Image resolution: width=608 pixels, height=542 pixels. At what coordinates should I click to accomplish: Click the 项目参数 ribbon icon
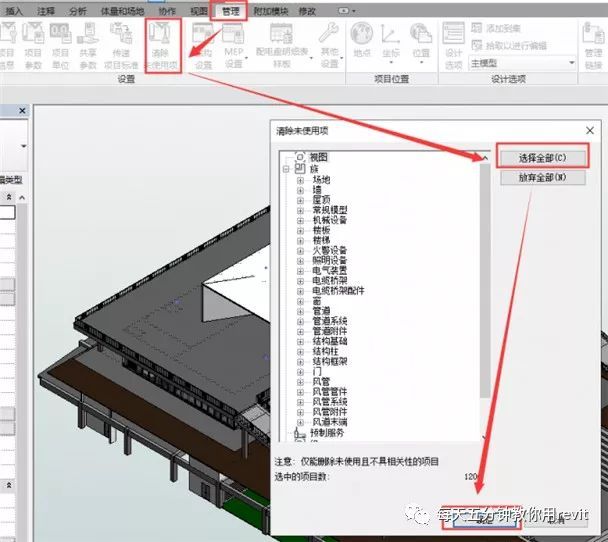tap(33, 44)
